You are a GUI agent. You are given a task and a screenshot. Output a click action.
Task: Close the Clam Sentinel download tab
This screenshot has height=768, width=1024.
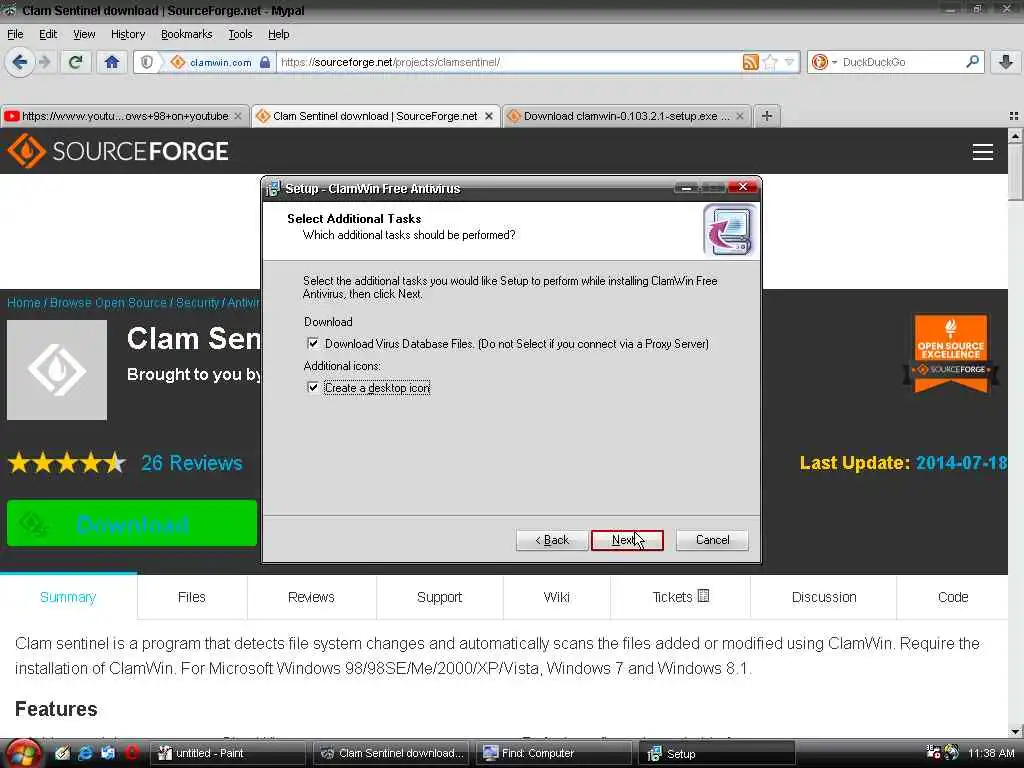[488, 116]
